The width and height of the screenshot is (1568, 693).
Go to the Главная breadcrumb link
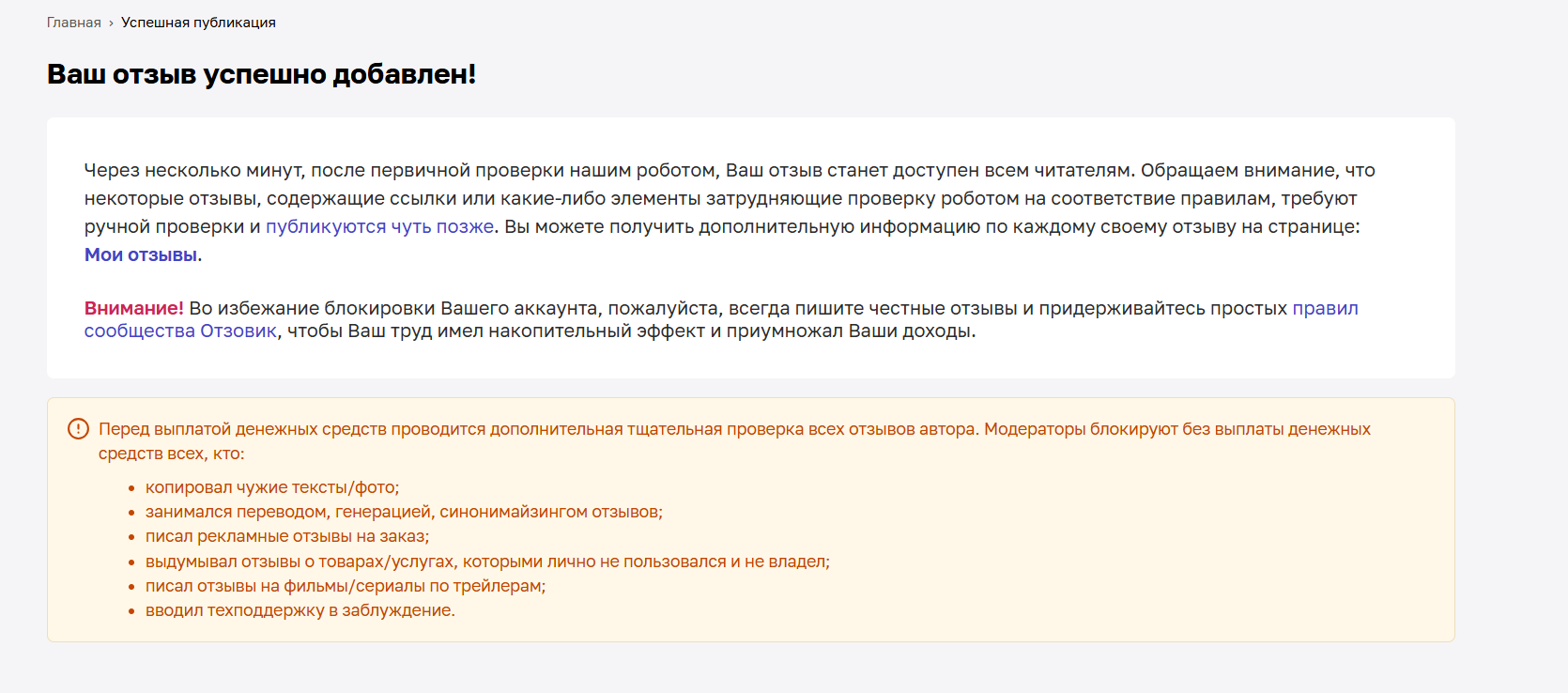(x=74, y=23)
